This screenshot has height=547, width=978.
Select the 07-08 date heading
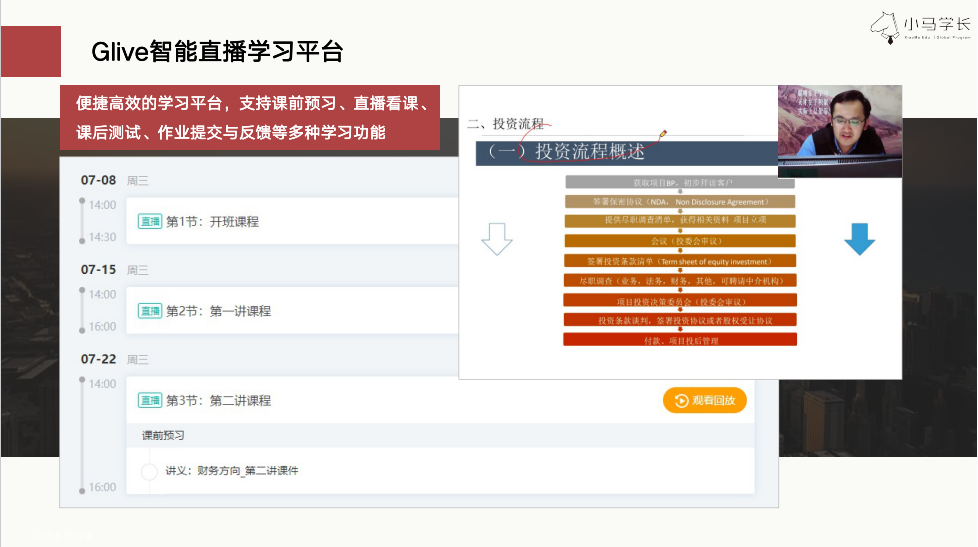point(99,180)
